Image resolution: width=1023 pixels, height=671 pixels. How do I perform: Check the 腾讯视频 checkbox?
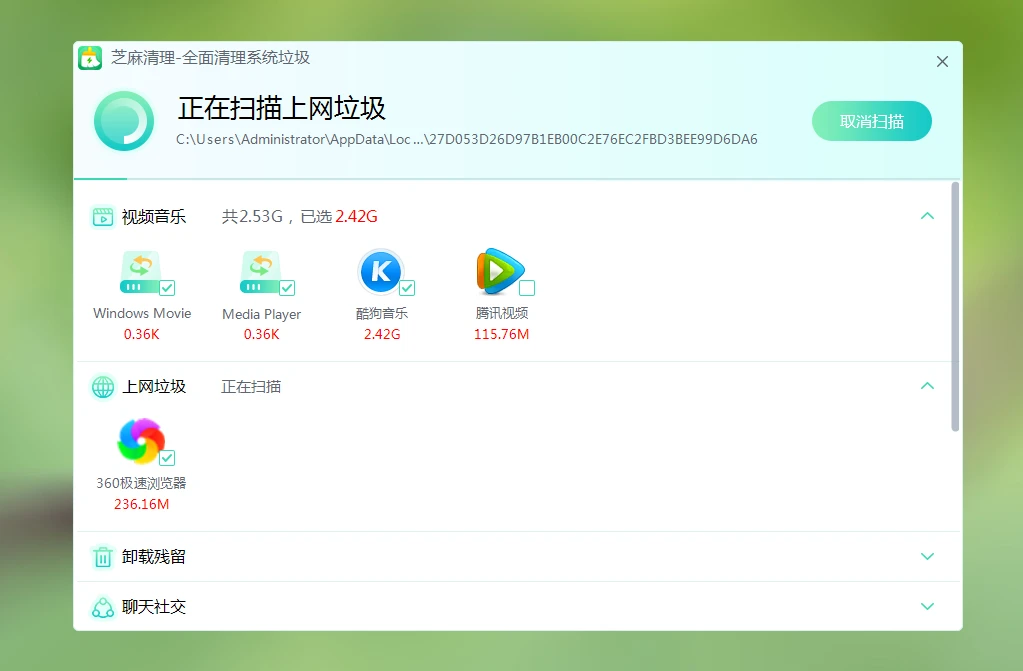[527, 288]
